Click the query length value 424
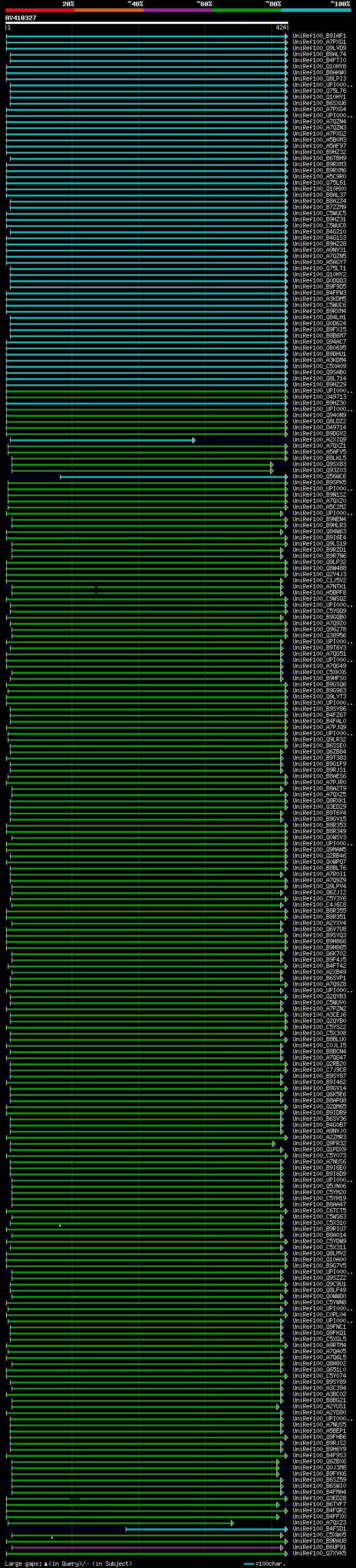 click(x=280, y=27)
